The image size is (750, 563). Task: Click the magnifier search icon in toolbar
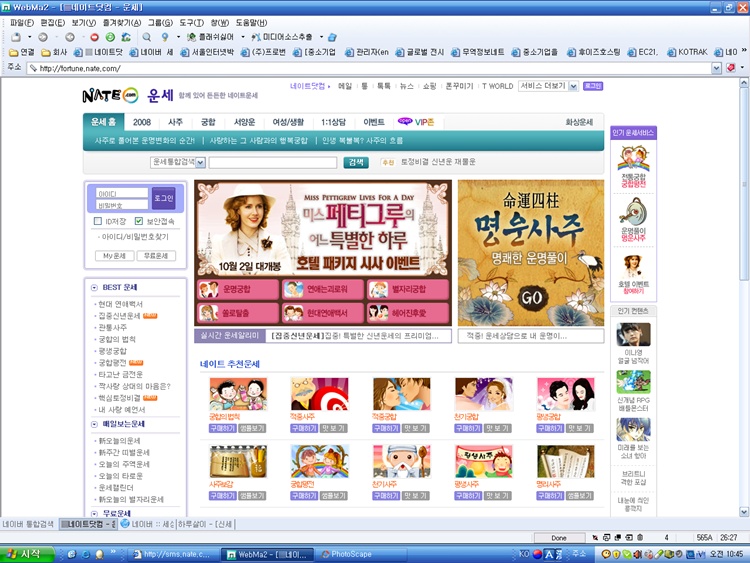pyautogui.click(x=147, y=37)
